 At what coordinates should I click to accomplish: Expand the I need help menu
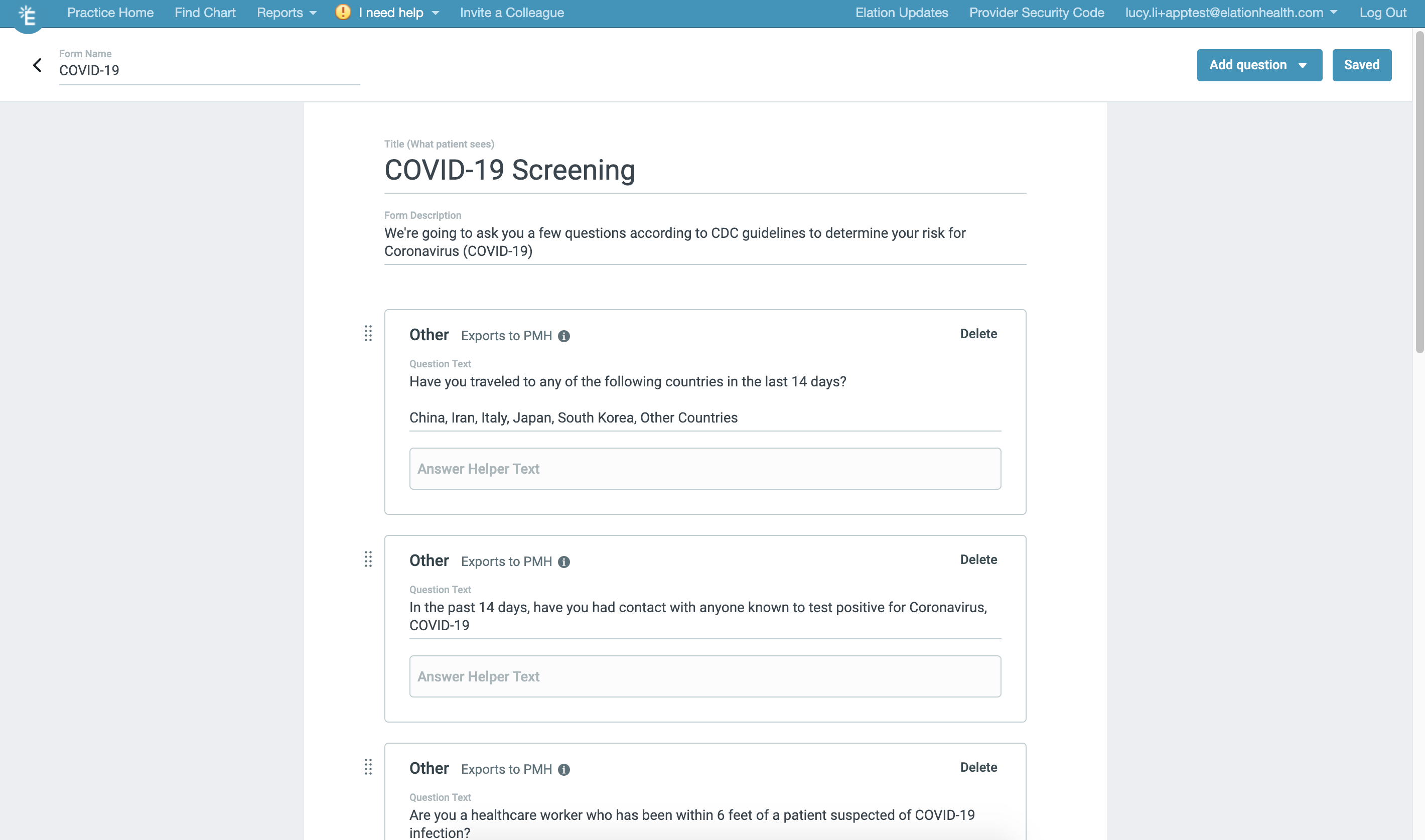tap(398, 13)
